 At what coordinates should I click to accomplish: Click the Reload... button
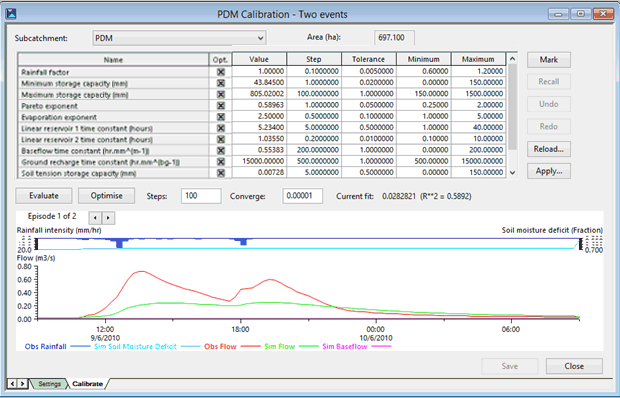pos(548,149)
